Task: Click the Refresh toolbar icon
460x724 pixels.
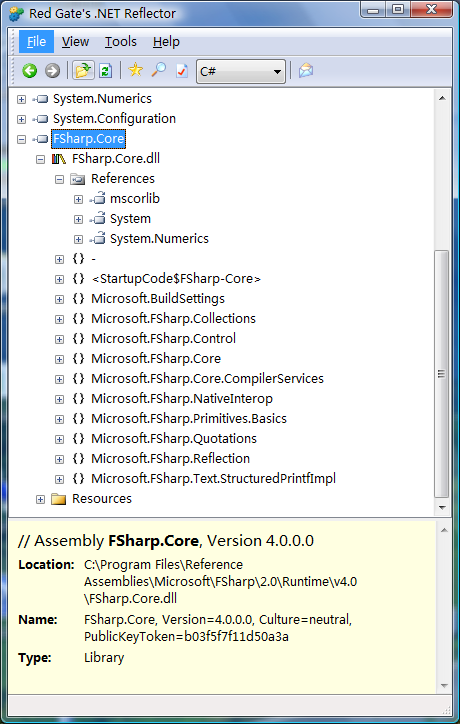Action: point(106,71)
